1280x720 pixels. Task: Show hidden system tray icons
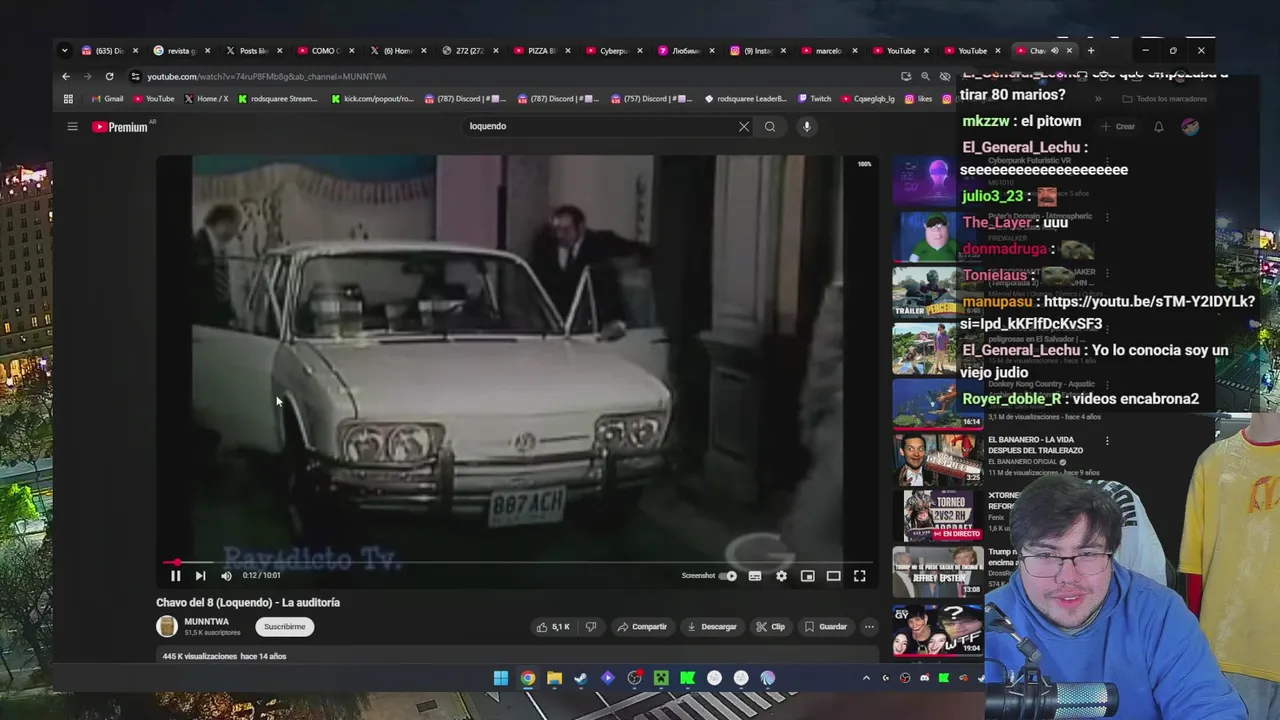tap(866, 678)
